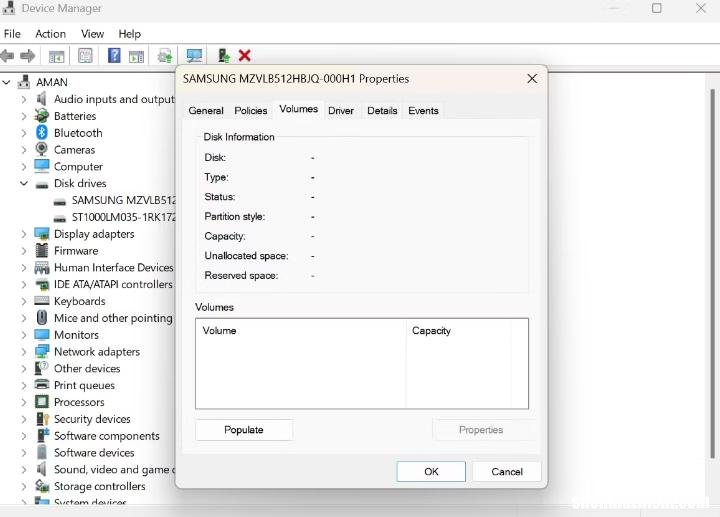The image size is (720, 517).
Task: Click the disabled Properties button under Volumes
Action: pos(481,430)
